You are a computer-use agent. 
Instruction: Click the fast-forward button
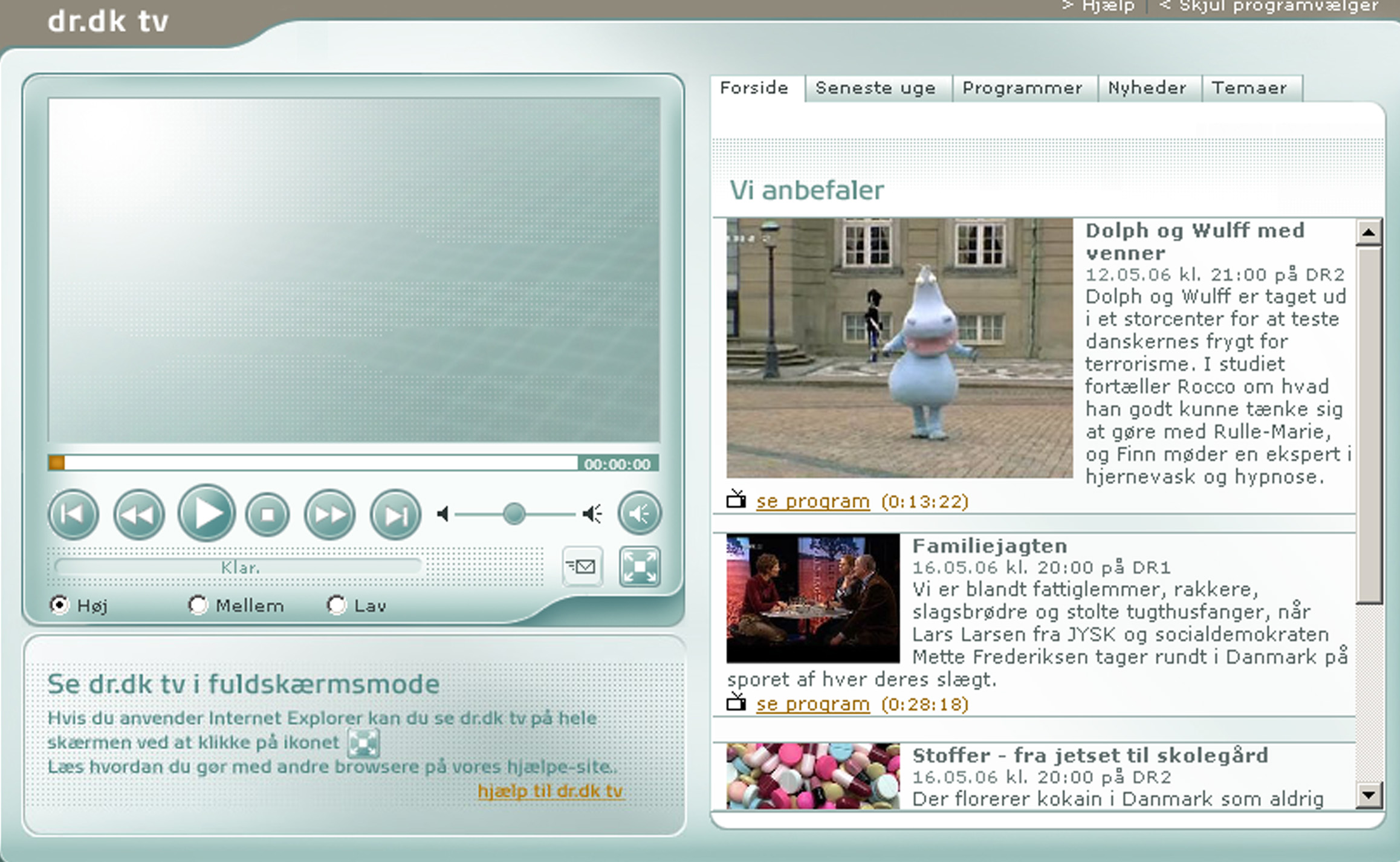pyautogui.click(x=329, y=514)
